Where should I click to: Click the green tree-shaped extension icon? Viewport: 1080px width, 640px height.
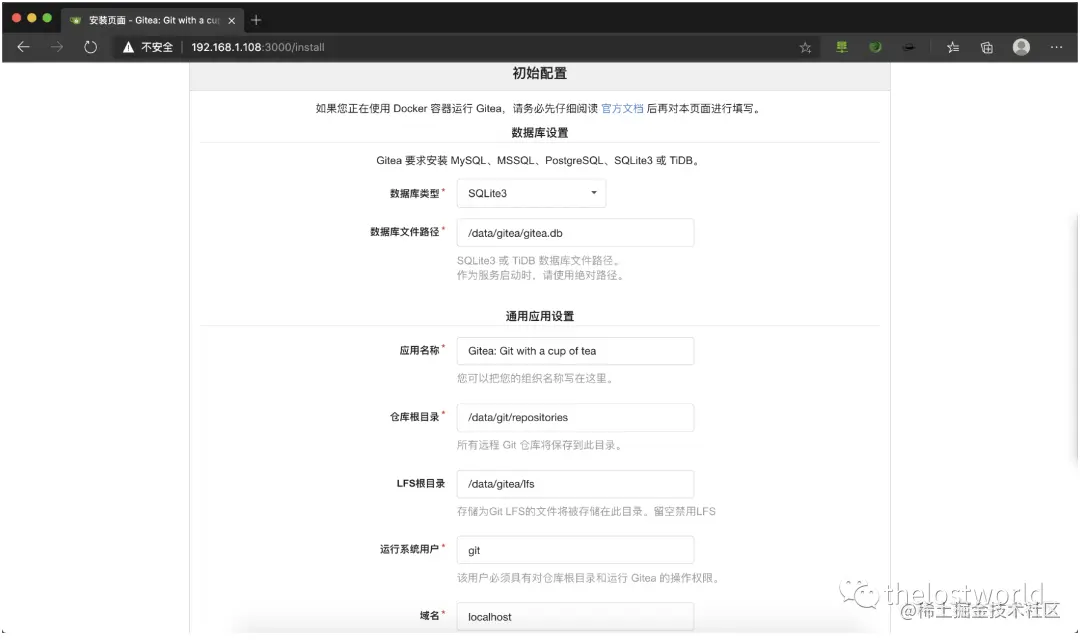tap(842, 46)
